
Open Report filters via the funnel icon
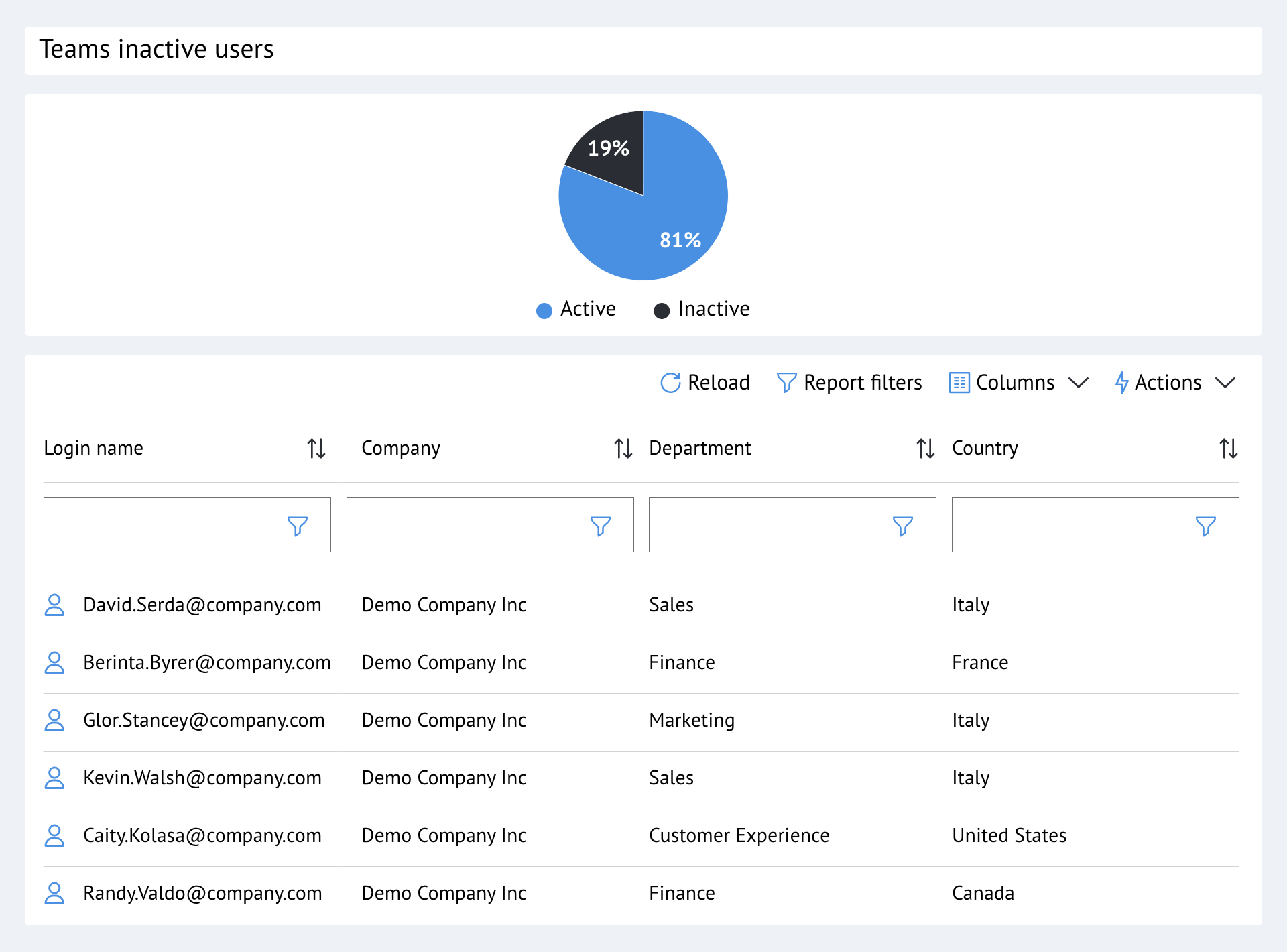pyautogui.click(x=787, y=382)
